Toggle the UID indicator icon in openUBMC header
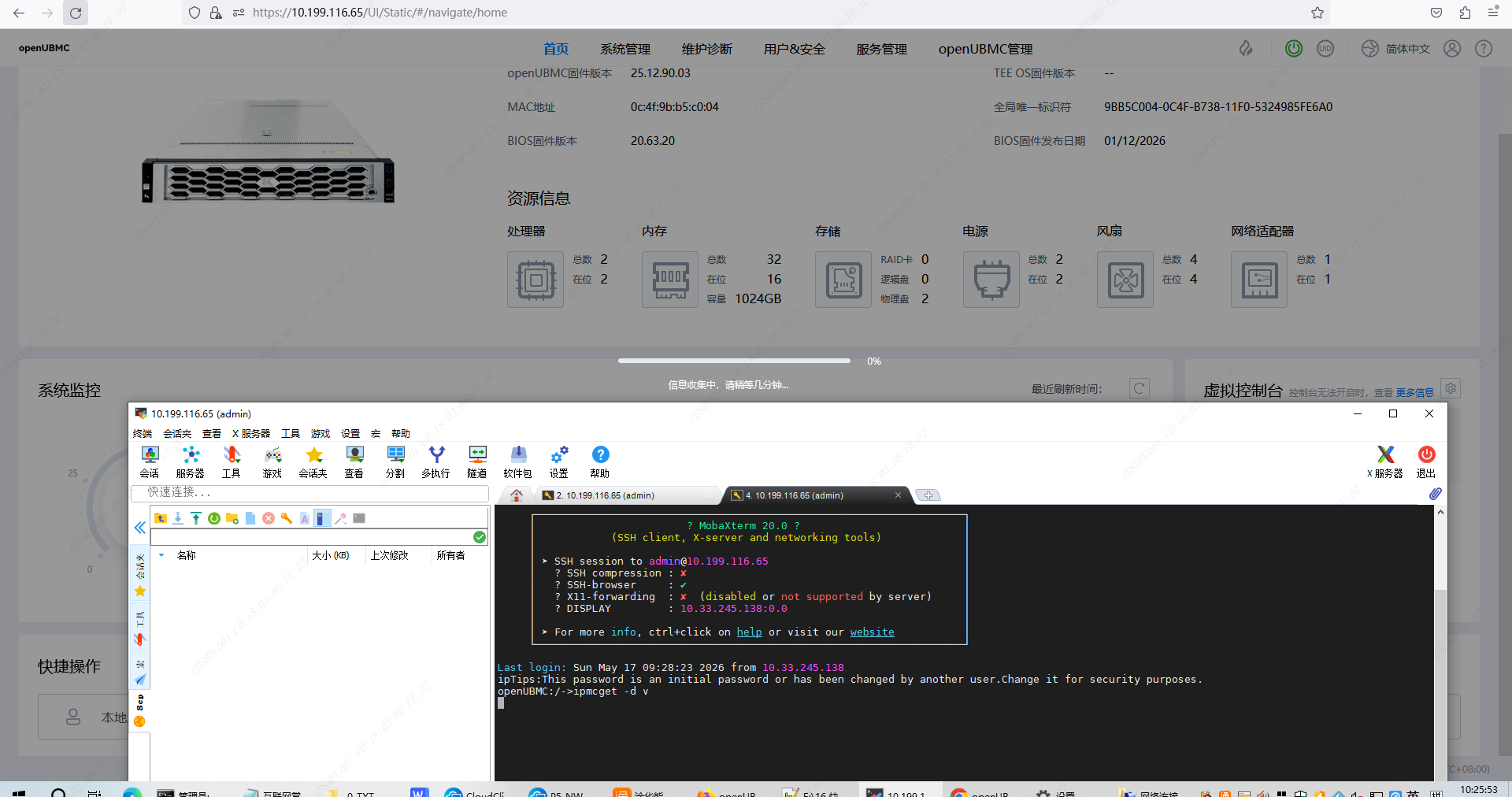Screen dimensions: 1512x797 1326,49
